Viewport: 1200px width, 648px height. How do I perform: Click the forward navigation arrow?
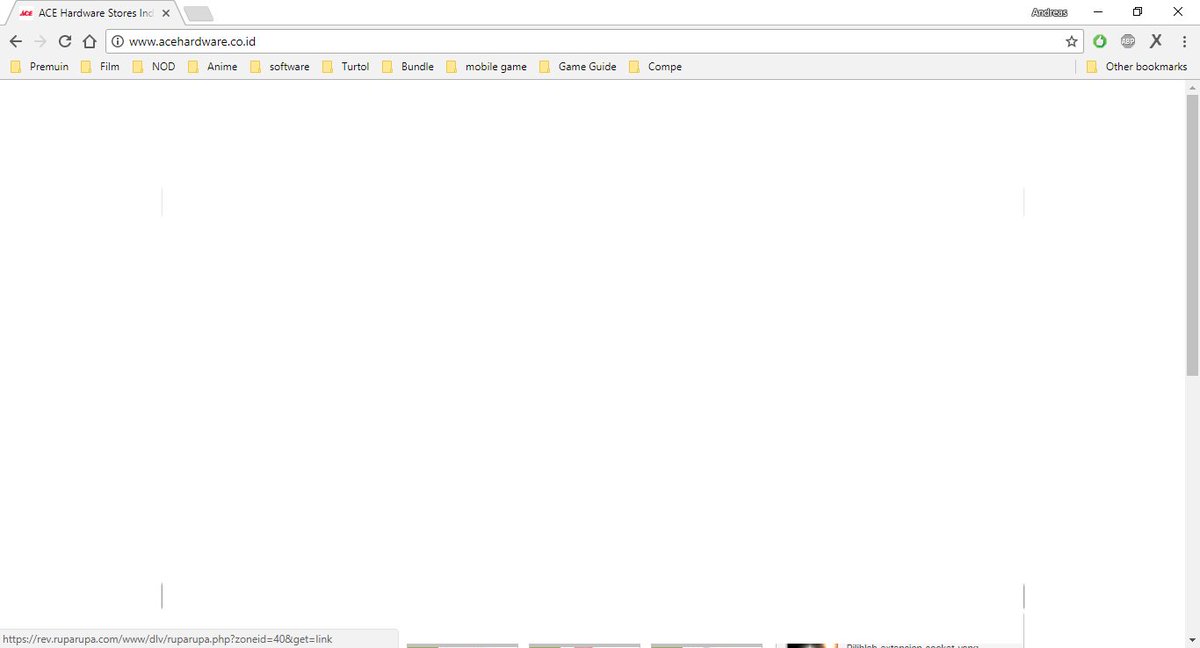(40, 41)
